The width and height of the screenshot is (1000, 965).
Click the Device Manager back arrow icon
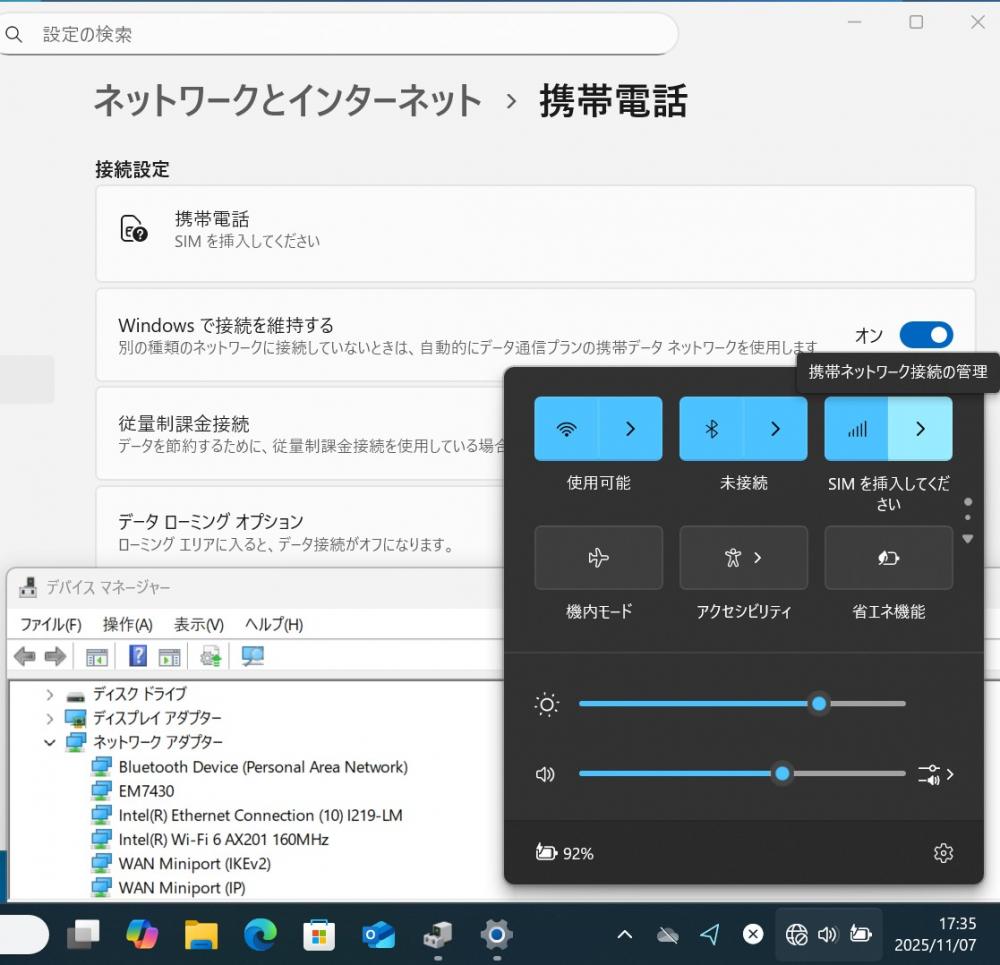pyautogui.click(x=24, y=657)
